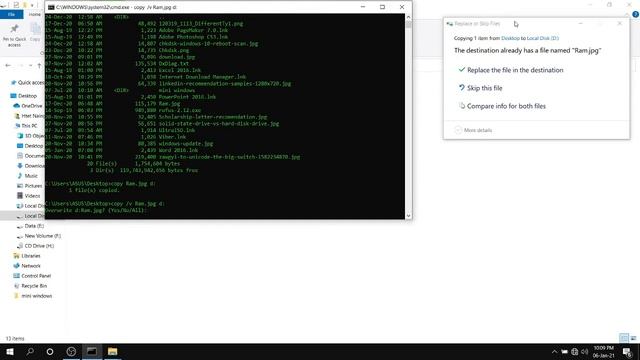This screenshot has height=360, width=640.
Task: Switch Explorer to large icons view
Action: (633, 338)
